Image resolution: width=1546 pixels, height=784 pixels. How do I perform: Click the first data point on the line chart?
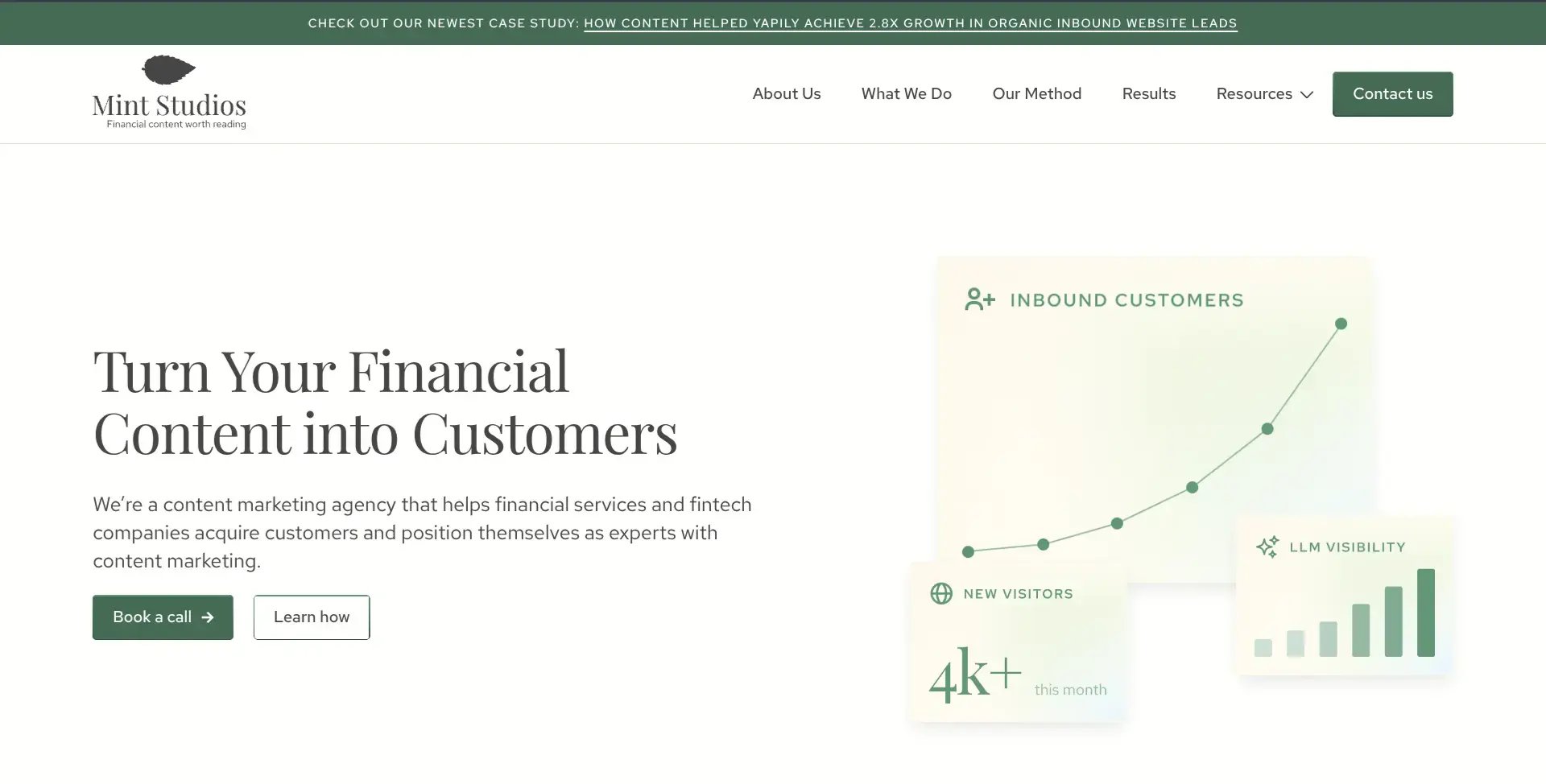click(x=968, y=551)
